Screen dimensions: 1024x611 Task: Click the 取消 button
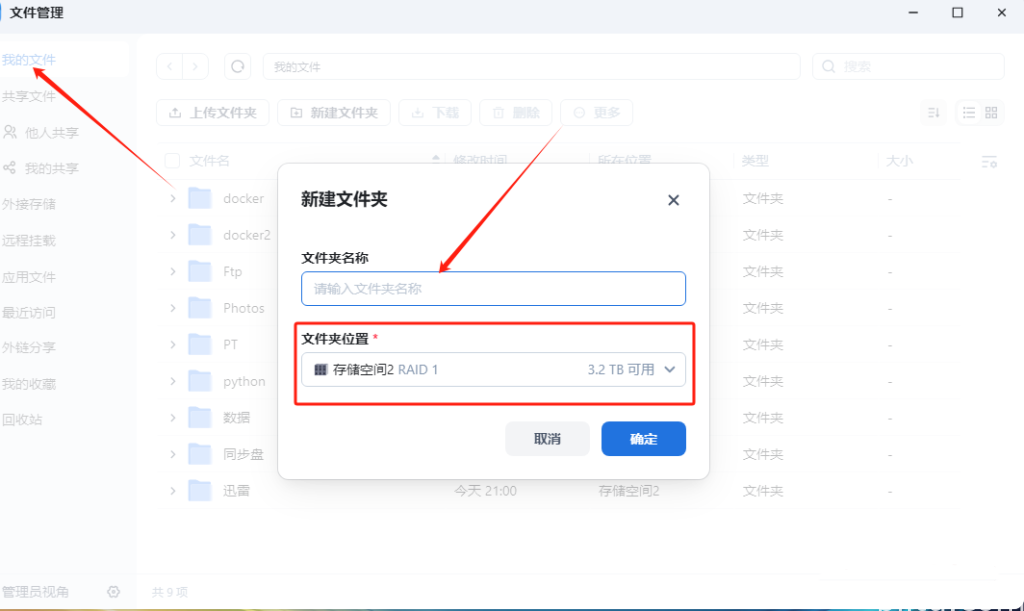547,439
